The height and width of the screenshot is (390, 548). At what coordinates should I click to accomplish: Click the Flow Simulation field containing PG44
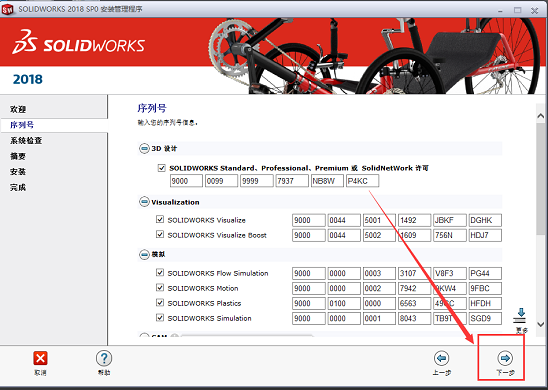click(x=485, y=273)
